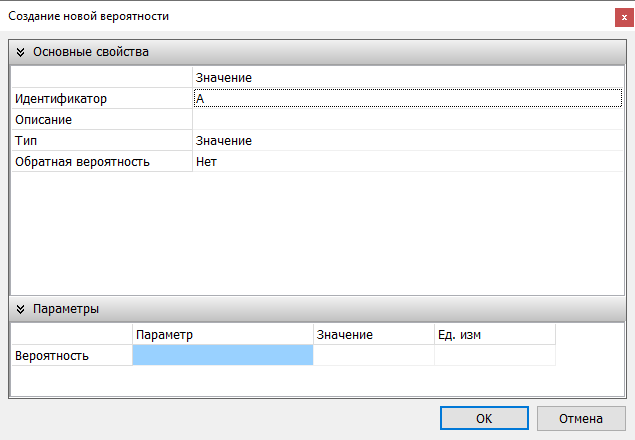Click the empty Описание value field
The height and width of the screenshot is (440, 635).
pos(406,120)
